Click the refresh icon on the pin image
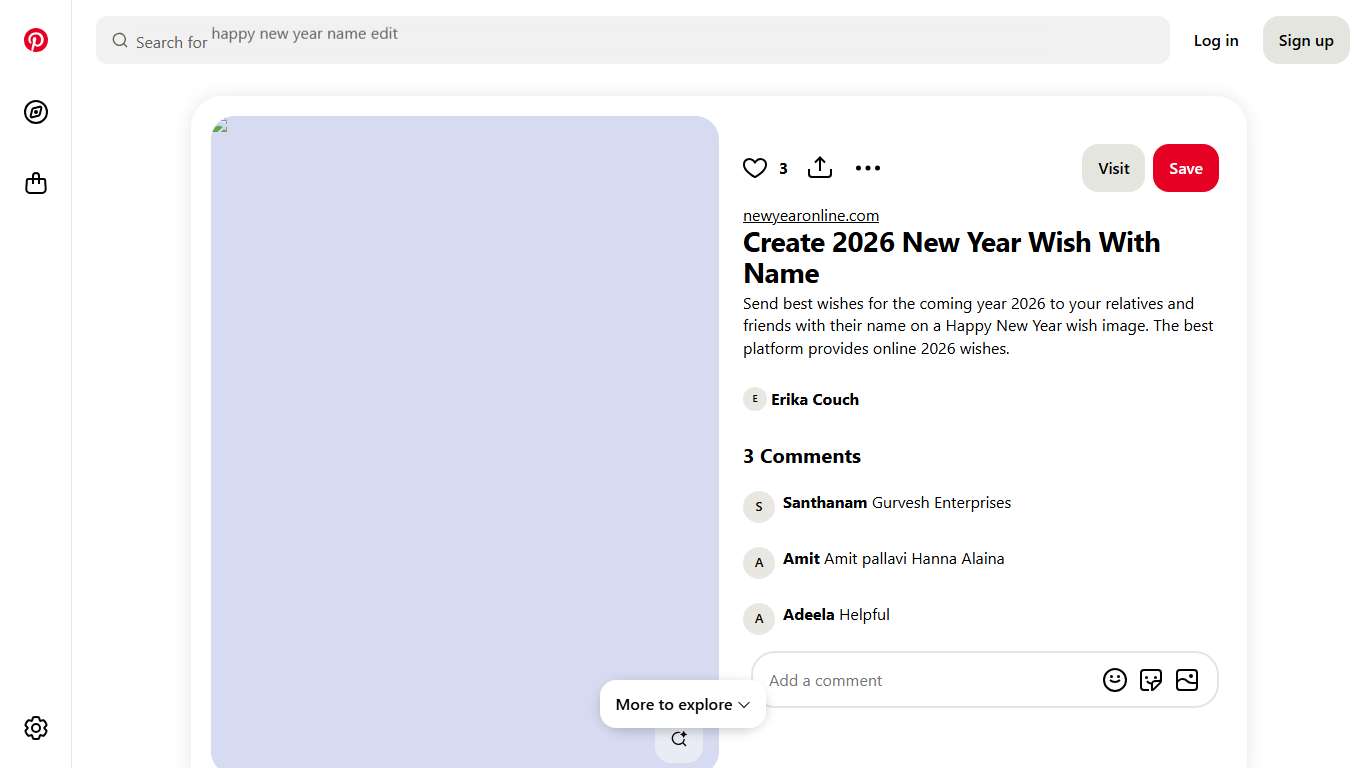The height and width of the screenshot is (768, 1366). tap(679, 738)
